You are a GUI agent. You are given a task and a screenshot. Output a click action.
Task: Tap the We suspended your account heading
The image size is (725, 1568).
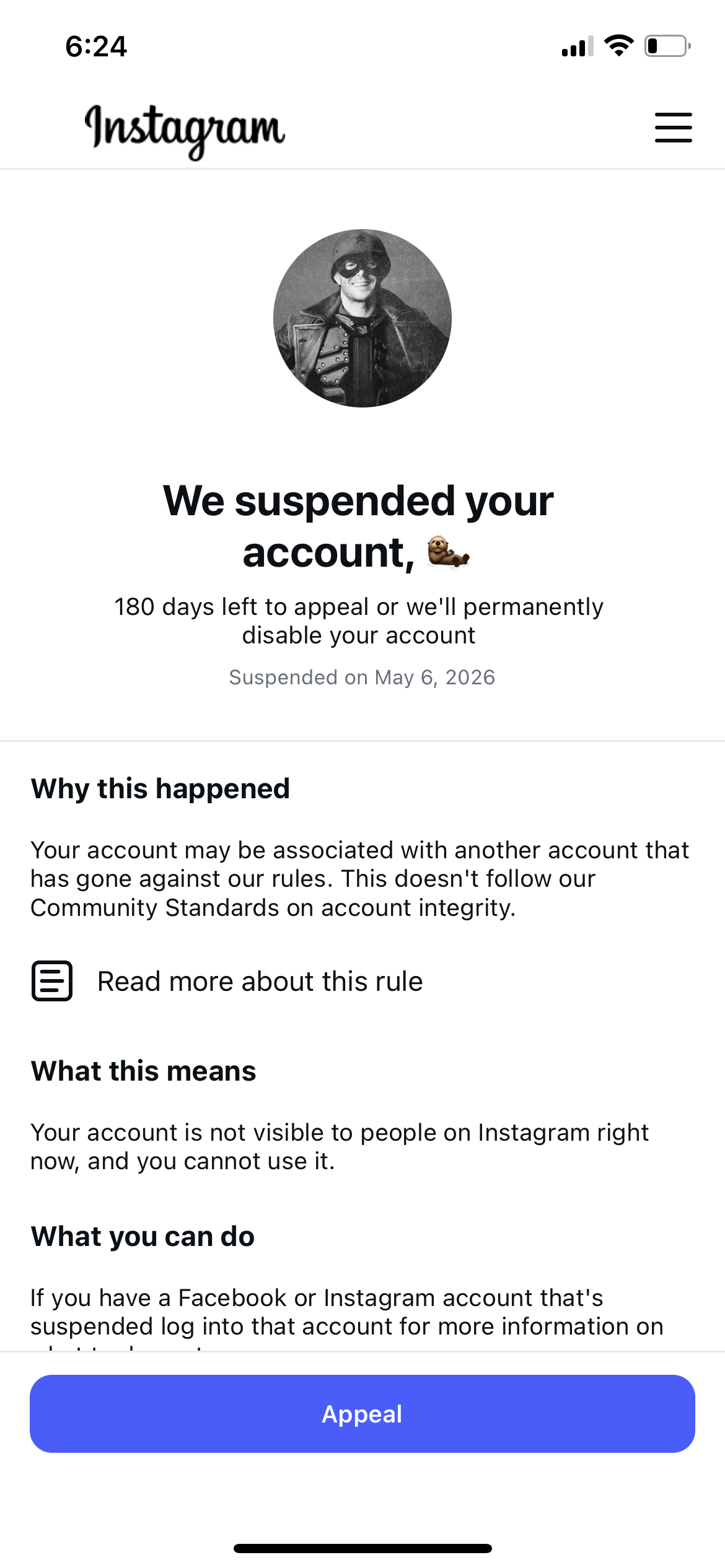click(359, 526)
